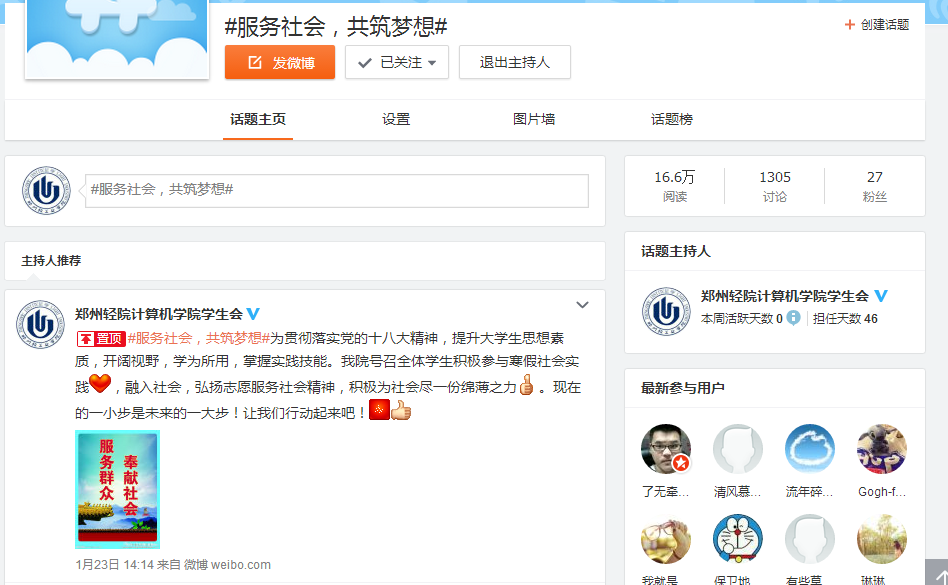This screenshot has width=948, height=585.
Task: Click 退出主持人 button
Action: pyautogui.click(x=515, y=62)
